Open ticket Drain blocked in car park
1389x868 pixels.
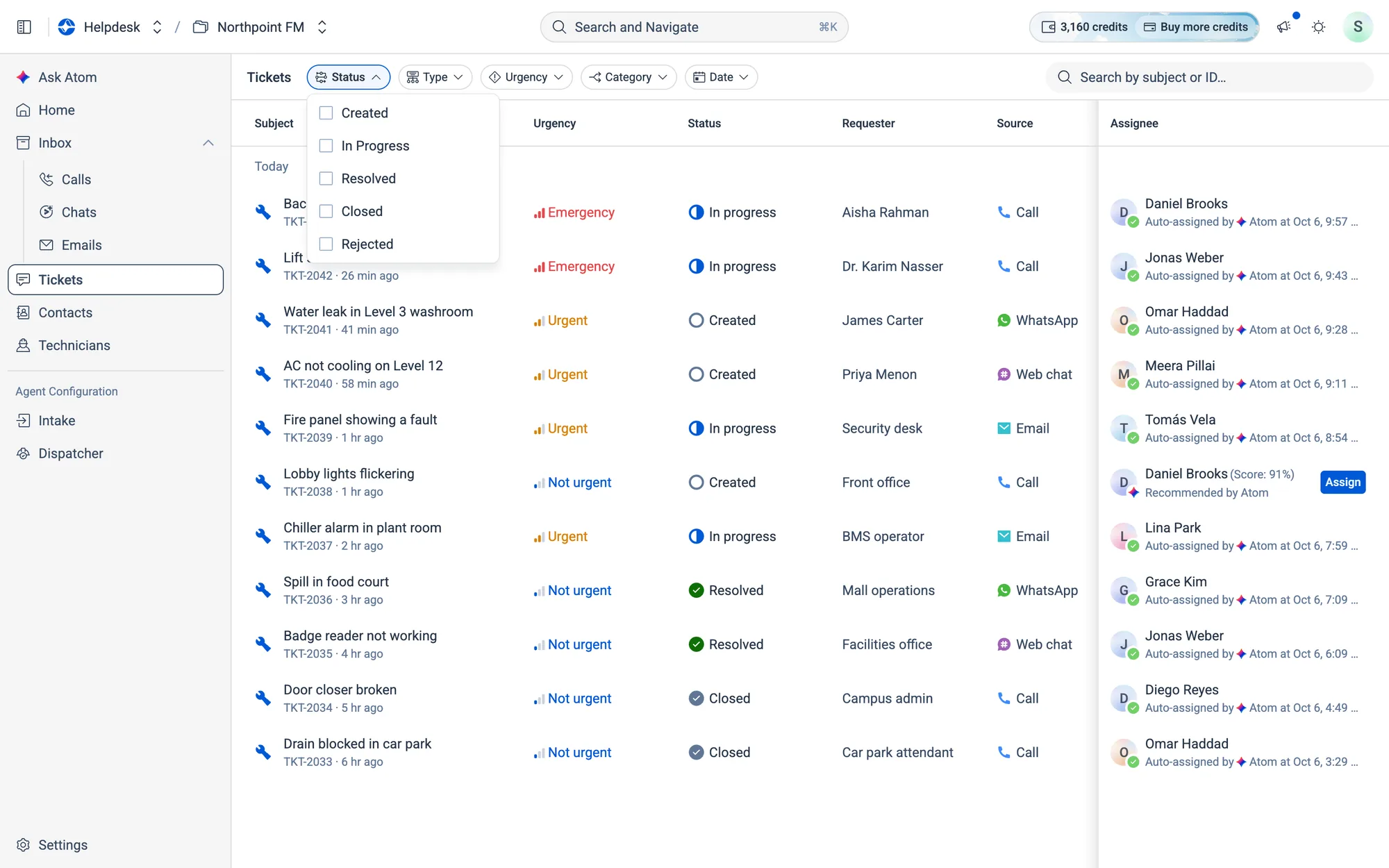357,744
